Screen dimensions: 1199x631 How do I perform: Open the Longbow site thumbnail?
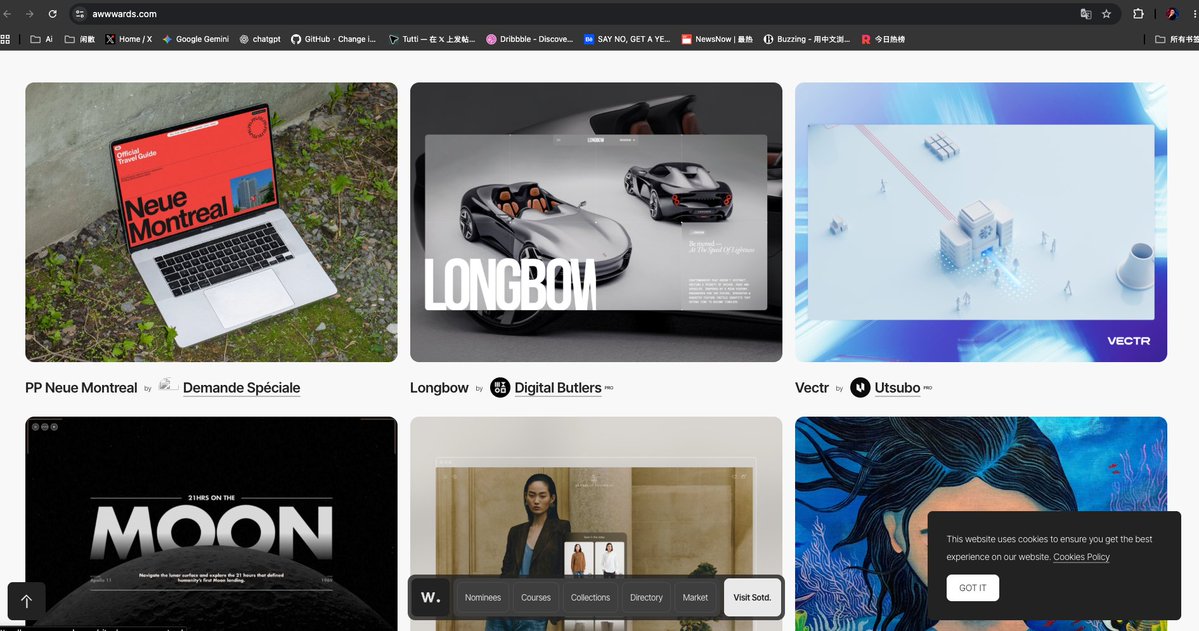pos(596,222)
